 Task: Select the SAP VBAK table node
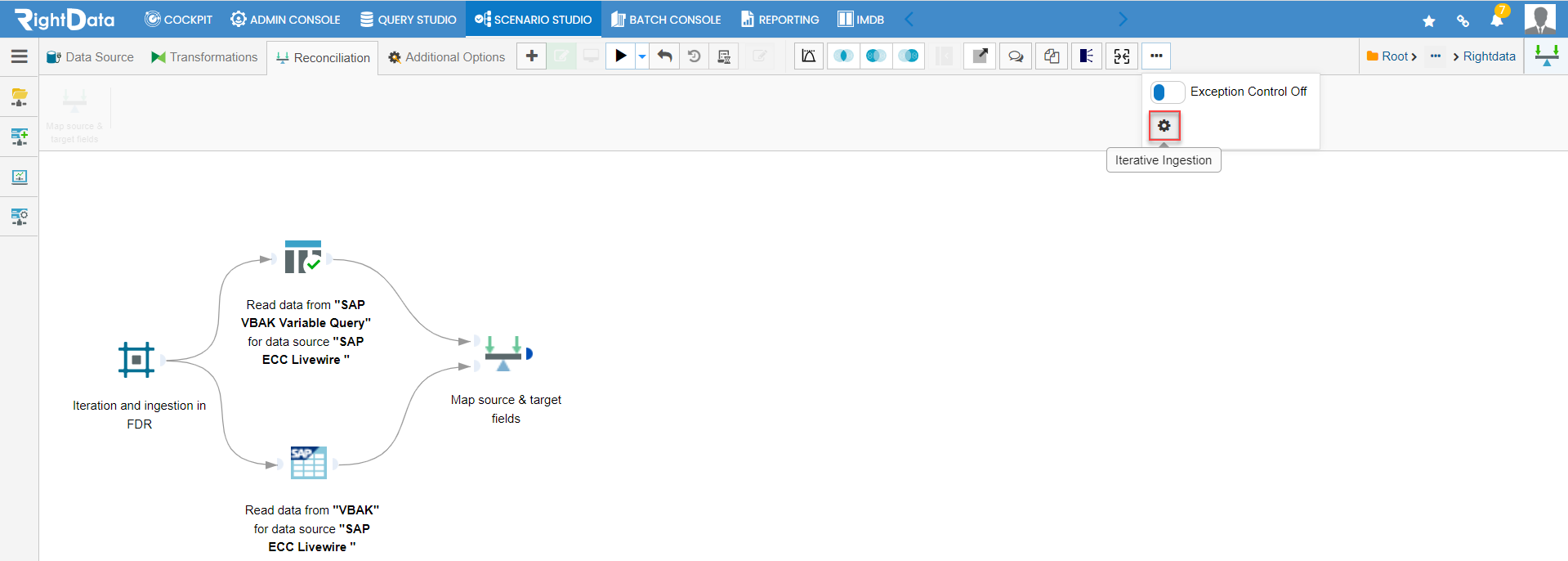point(309,463)
